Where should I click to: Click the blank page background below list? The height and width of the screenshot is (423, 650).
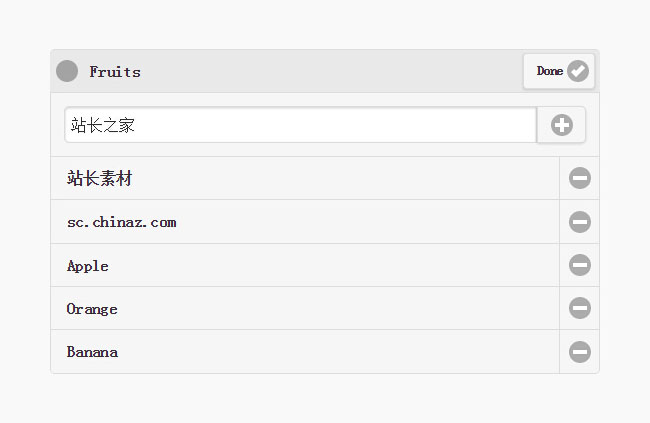click(325, 398)
